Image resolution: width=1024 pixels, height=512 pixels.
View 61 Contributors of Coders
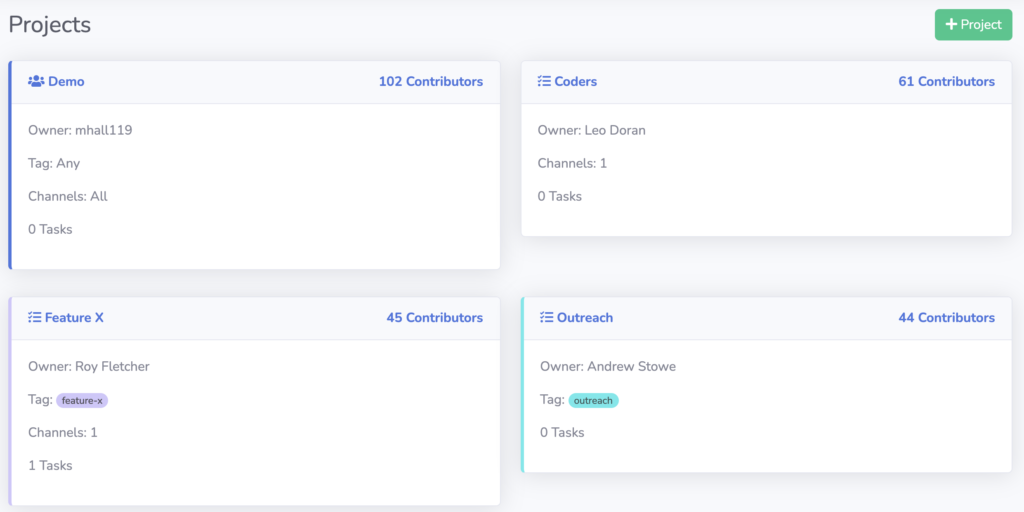click(946, 82)
